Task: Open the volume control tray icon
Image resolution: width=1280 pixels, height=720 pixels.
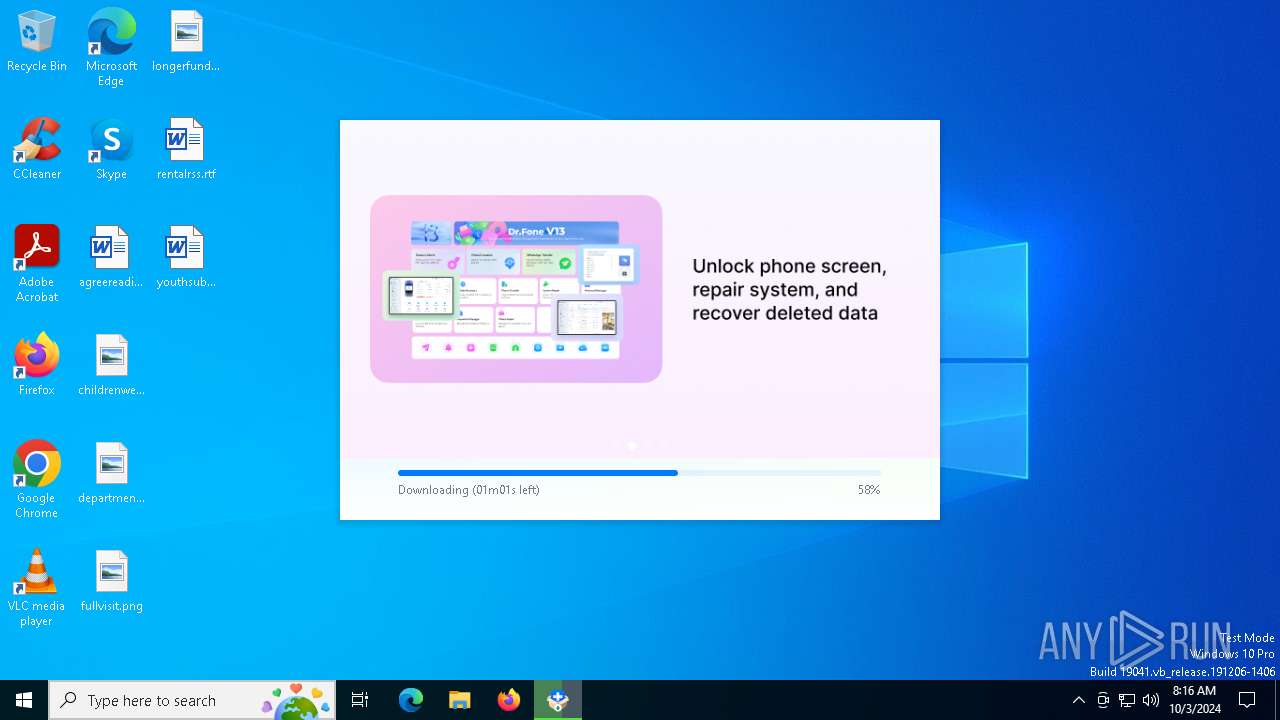Action: pyautogui.click(x=1151, y=700)
